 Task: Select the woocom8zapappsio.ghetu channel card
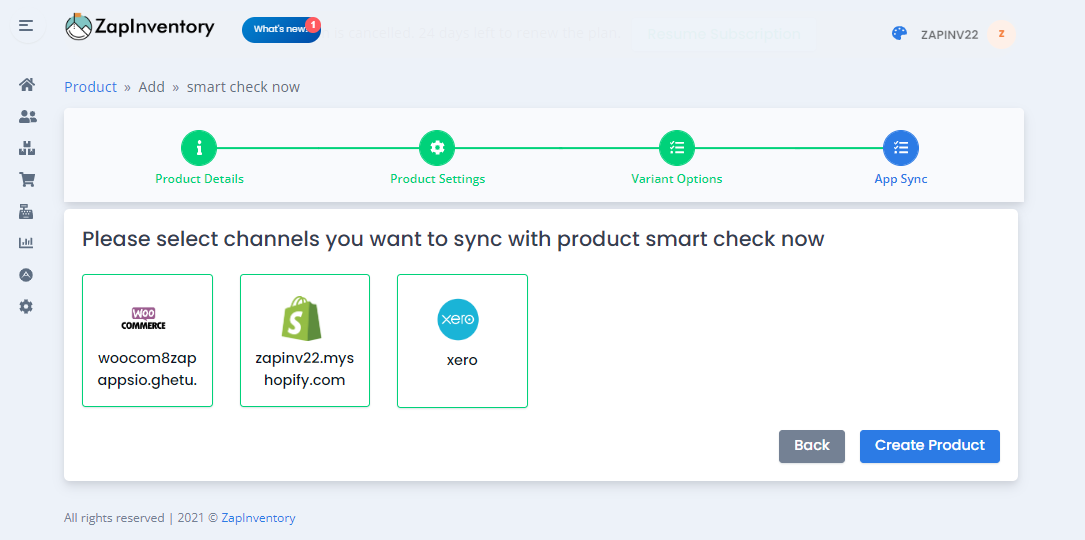click(147, 341)
